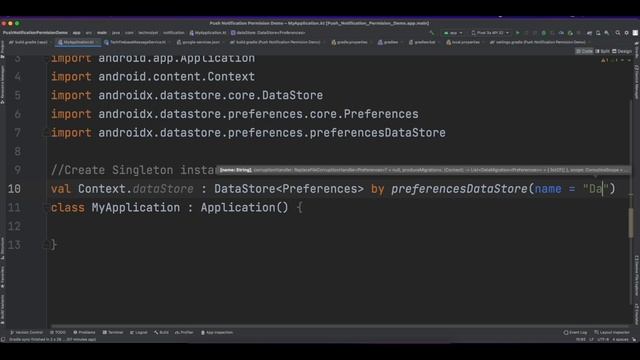The width and height of the screenshot is (640, 360).
Task: Click the horizontal editor scrollbar
Action: pos(339,326)
